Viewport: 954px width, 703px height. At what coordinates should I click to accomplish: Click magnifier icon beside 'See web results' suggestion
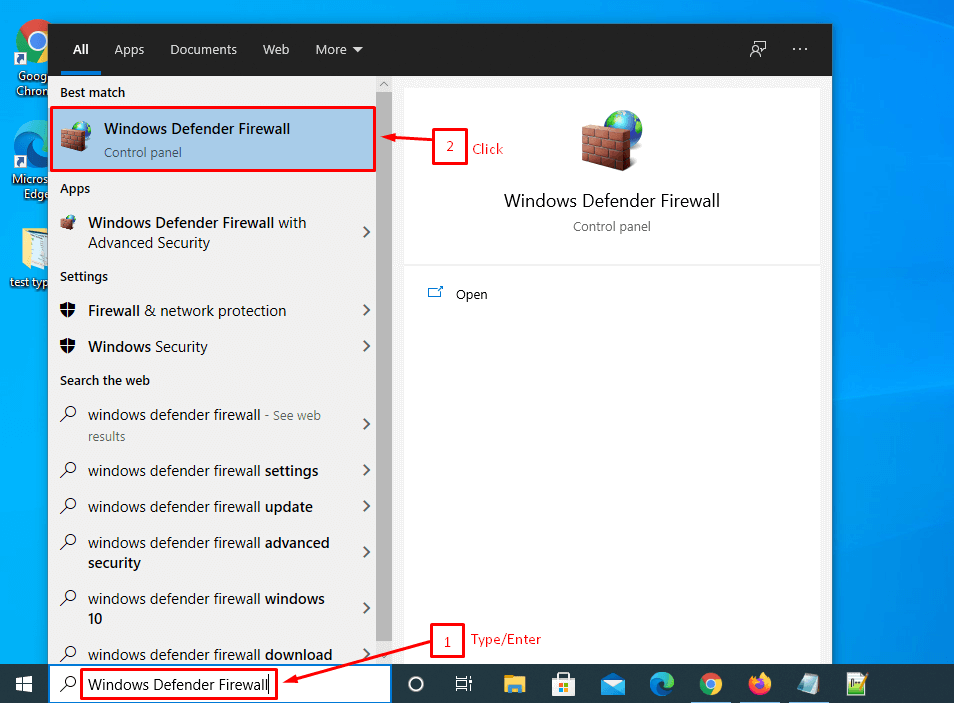tap(68, 414)
